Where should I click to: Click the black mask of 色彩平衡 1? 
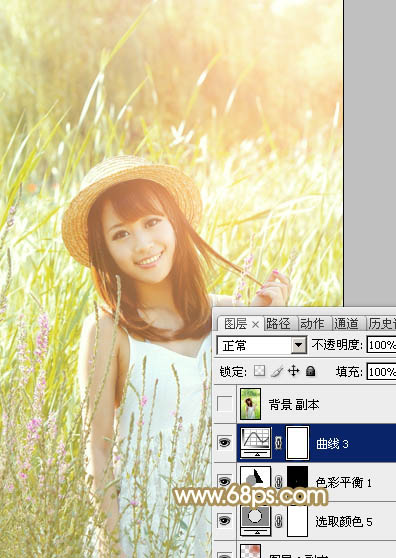coord(297,478)
